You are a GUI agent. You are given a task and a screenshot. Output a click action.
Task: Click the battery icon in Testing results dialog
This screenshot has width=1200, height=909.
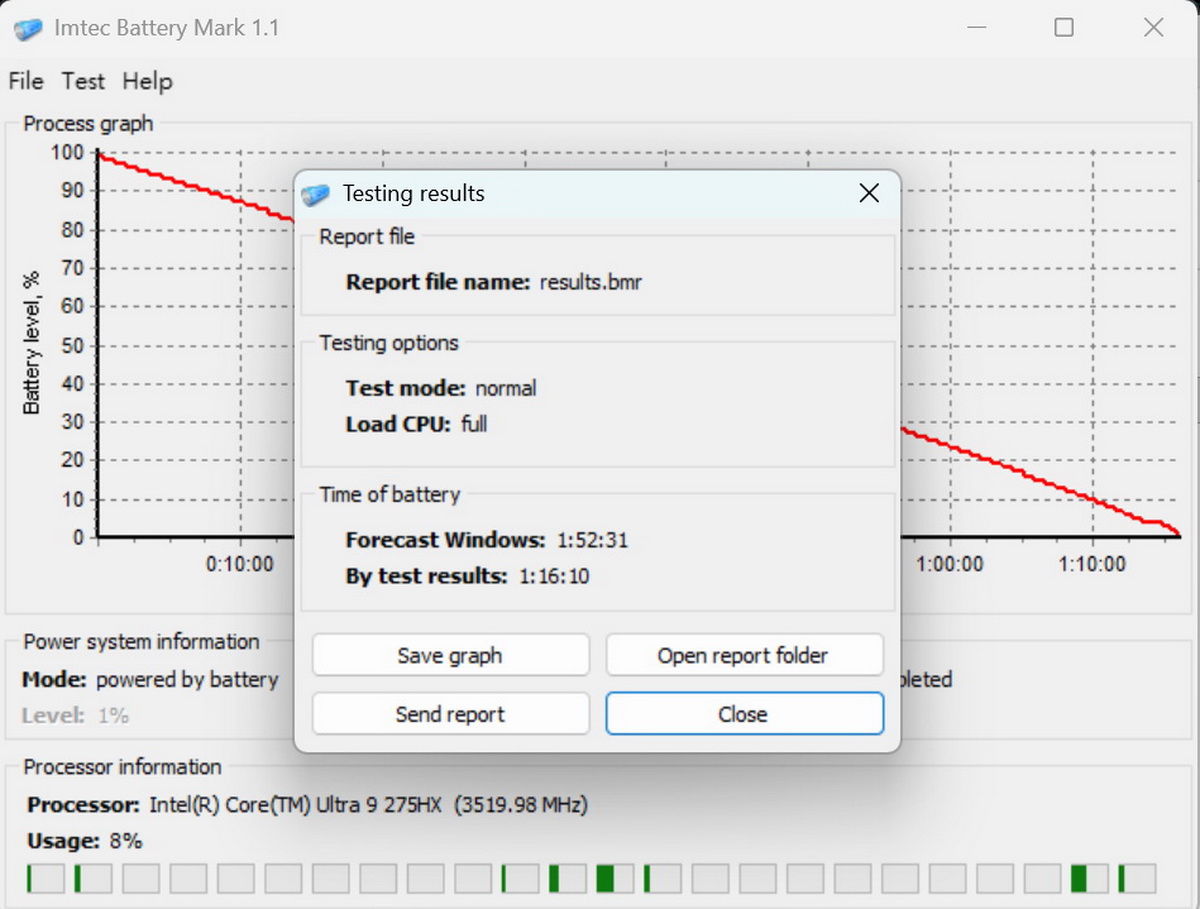coord(316,194)
